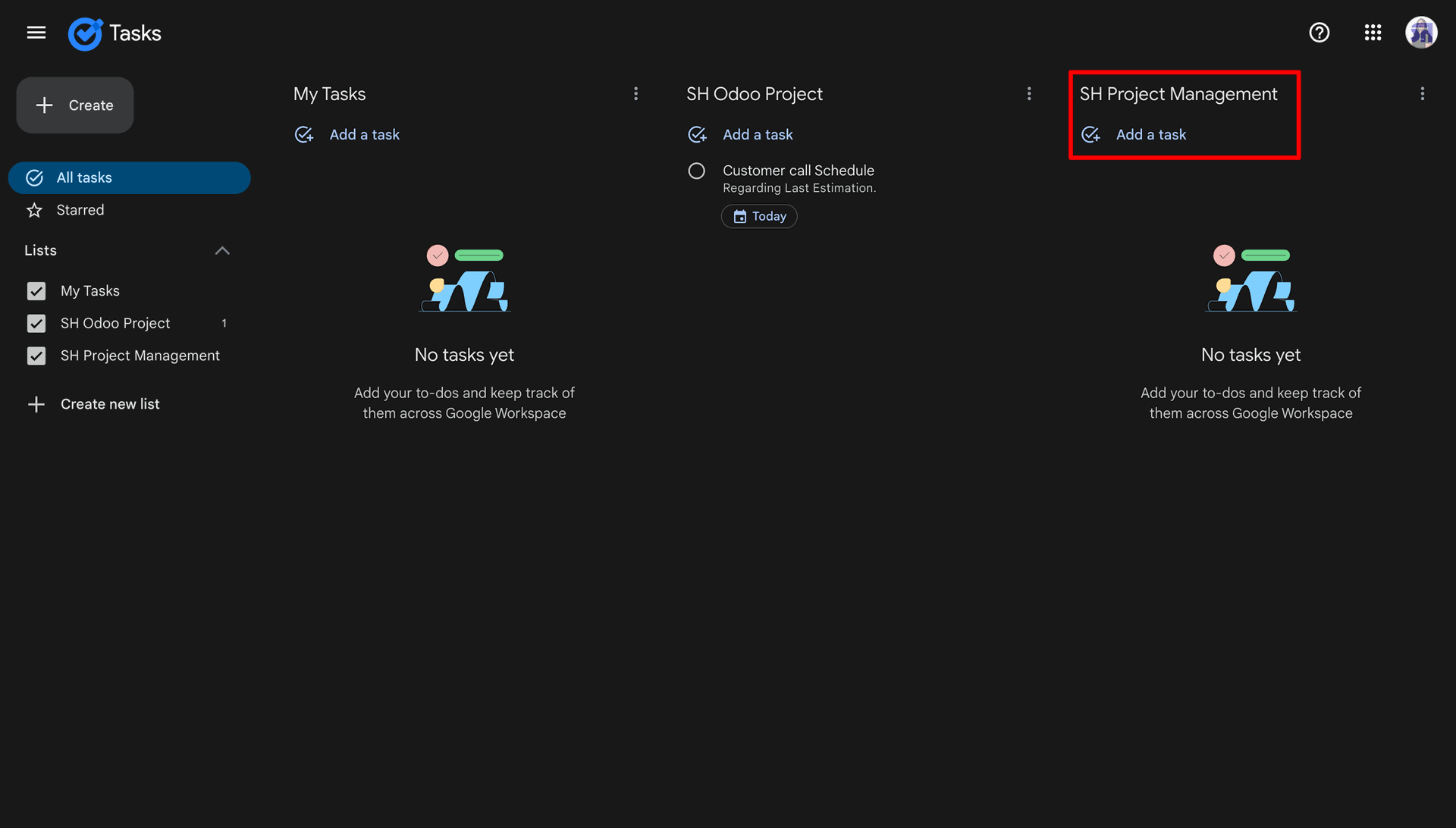
Task: Click the Starred star icon in sidebar
Action: tap(35, 210)
